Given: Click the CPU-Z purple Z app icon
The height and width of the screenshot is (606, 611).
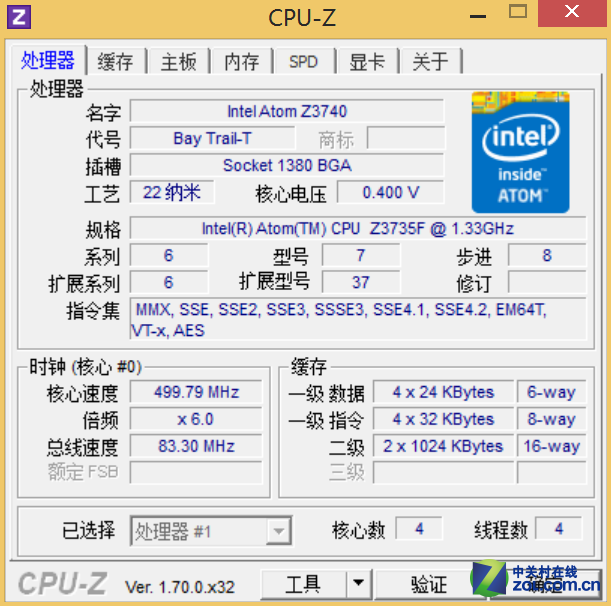Looking at the screenshot, I should point(19,17).
